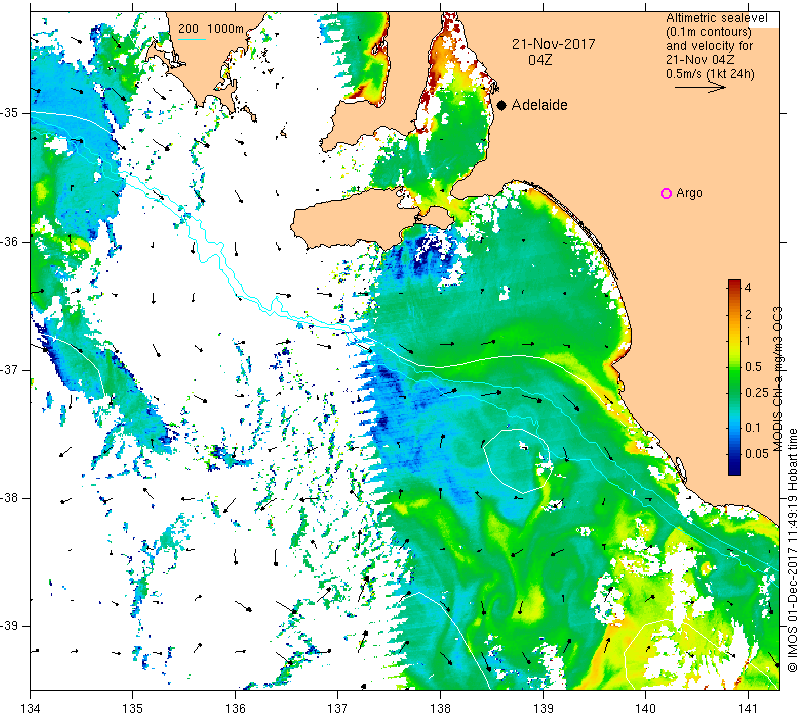800x720 pixels.
Task: Click the IMOS copyright timestamp text
Action: pos(792,550)
